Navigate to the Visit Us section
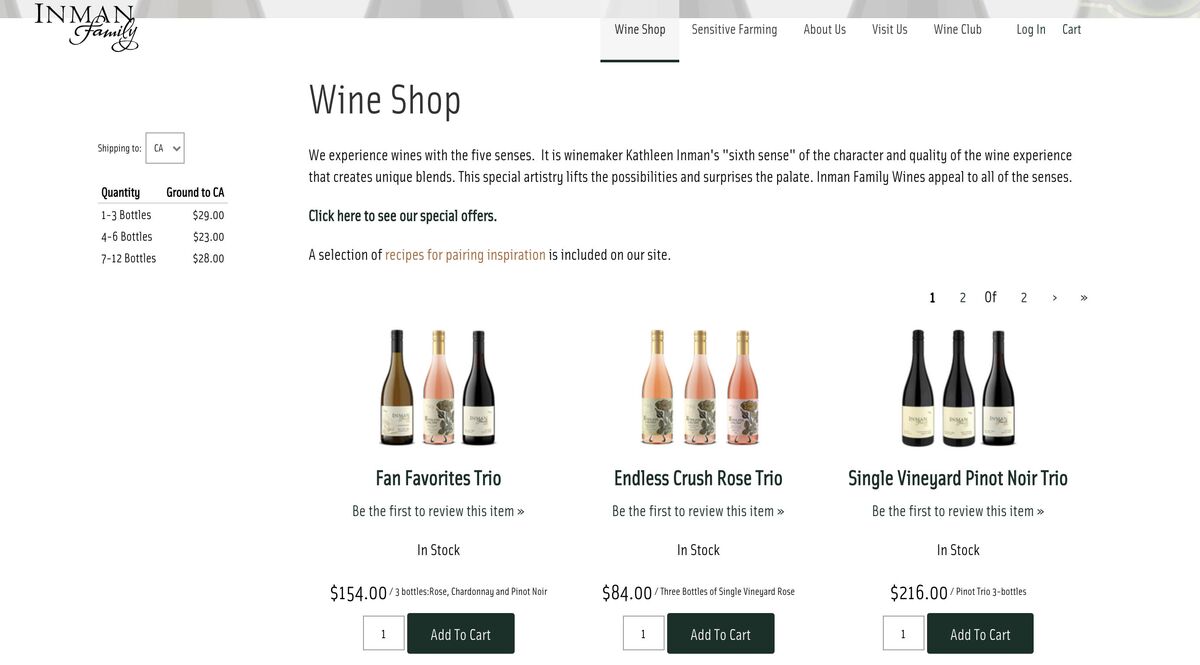The image size is (1200, 665). click(x=889, y=29)
